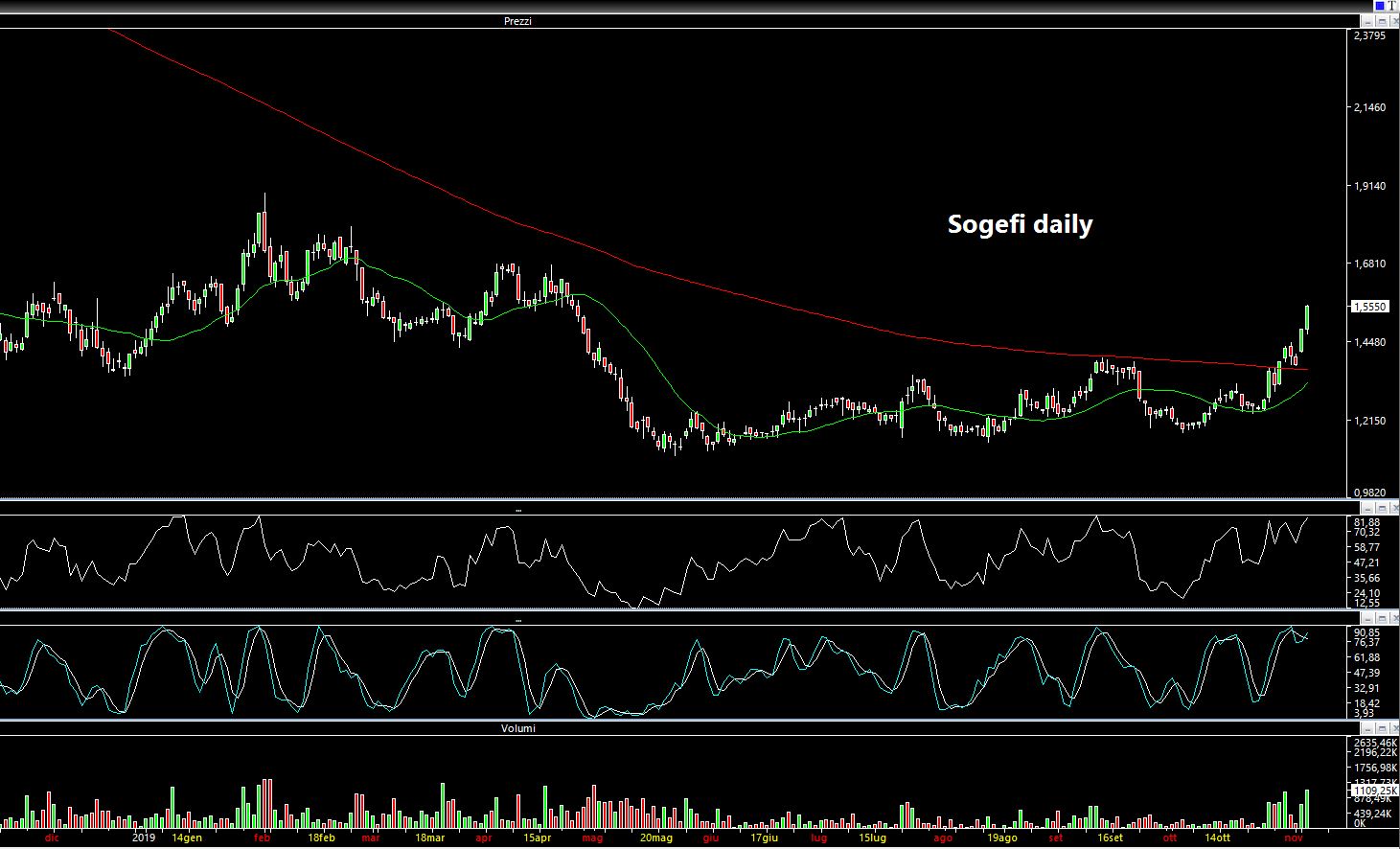Select the Prezzi panel title
This screenshot has width=1400, height=849.
pyautogui.click(x=517, y=21)
